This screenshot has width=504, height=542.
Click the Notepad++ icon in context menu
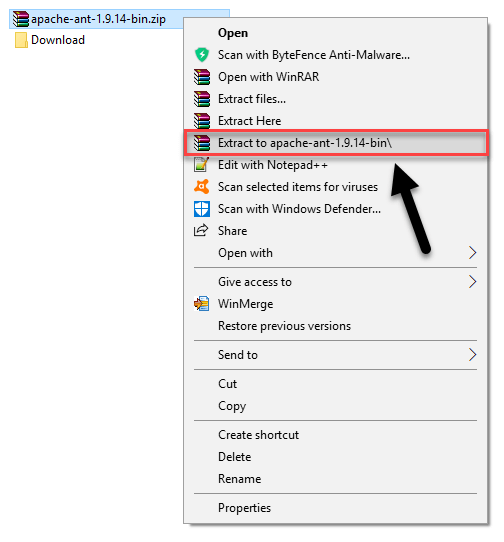pyautogui.click(x=202, y=165)
